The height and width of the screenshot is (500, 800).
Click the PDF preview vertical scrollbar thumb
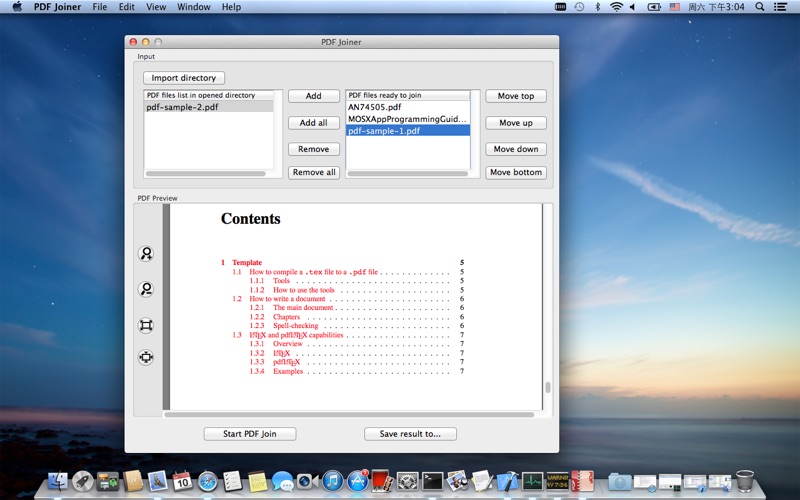(548, 387)
